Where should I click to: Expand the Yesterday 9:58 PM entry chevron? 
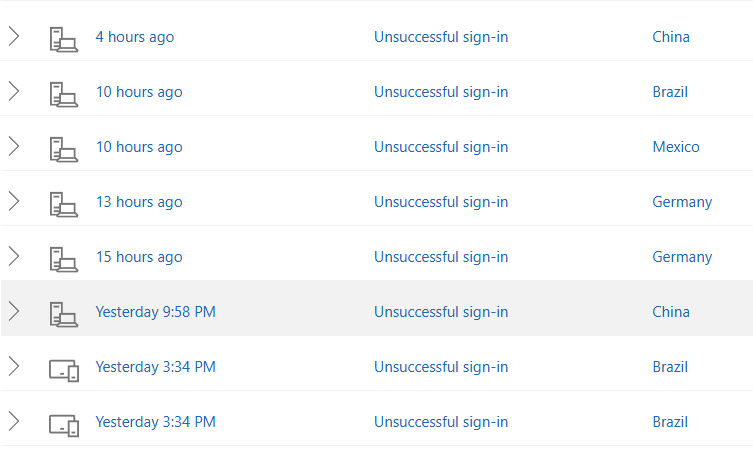click(14, 312)
